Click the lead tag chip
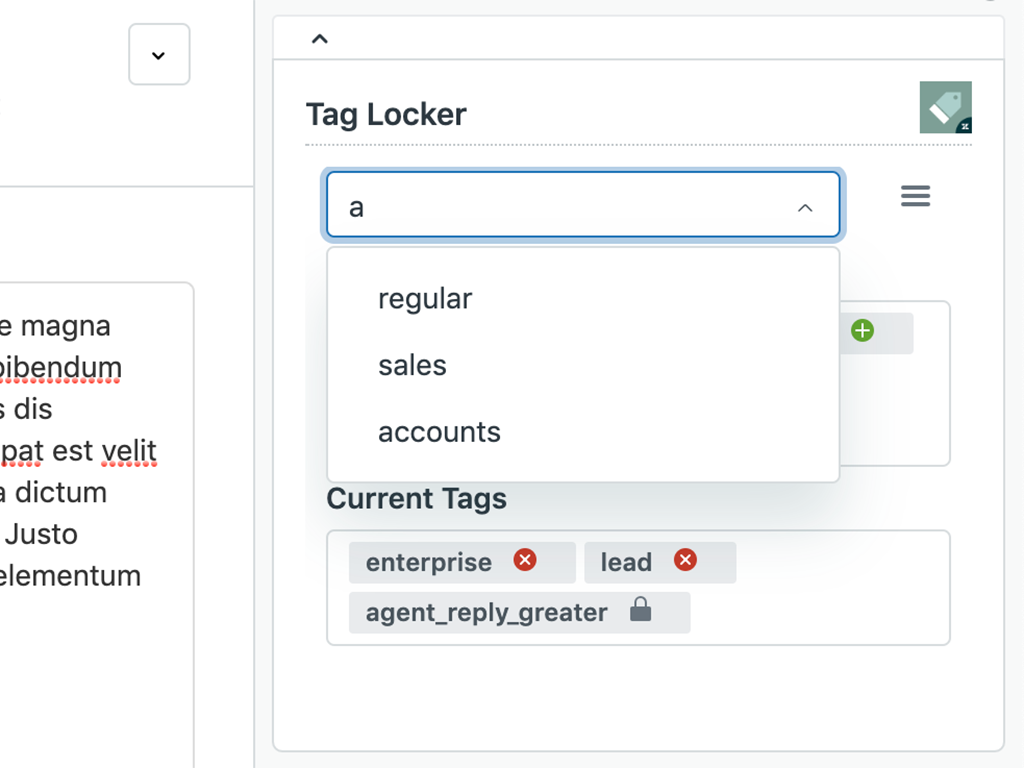The height and width of the screenshot is (768, 1024). coord(626,563)
